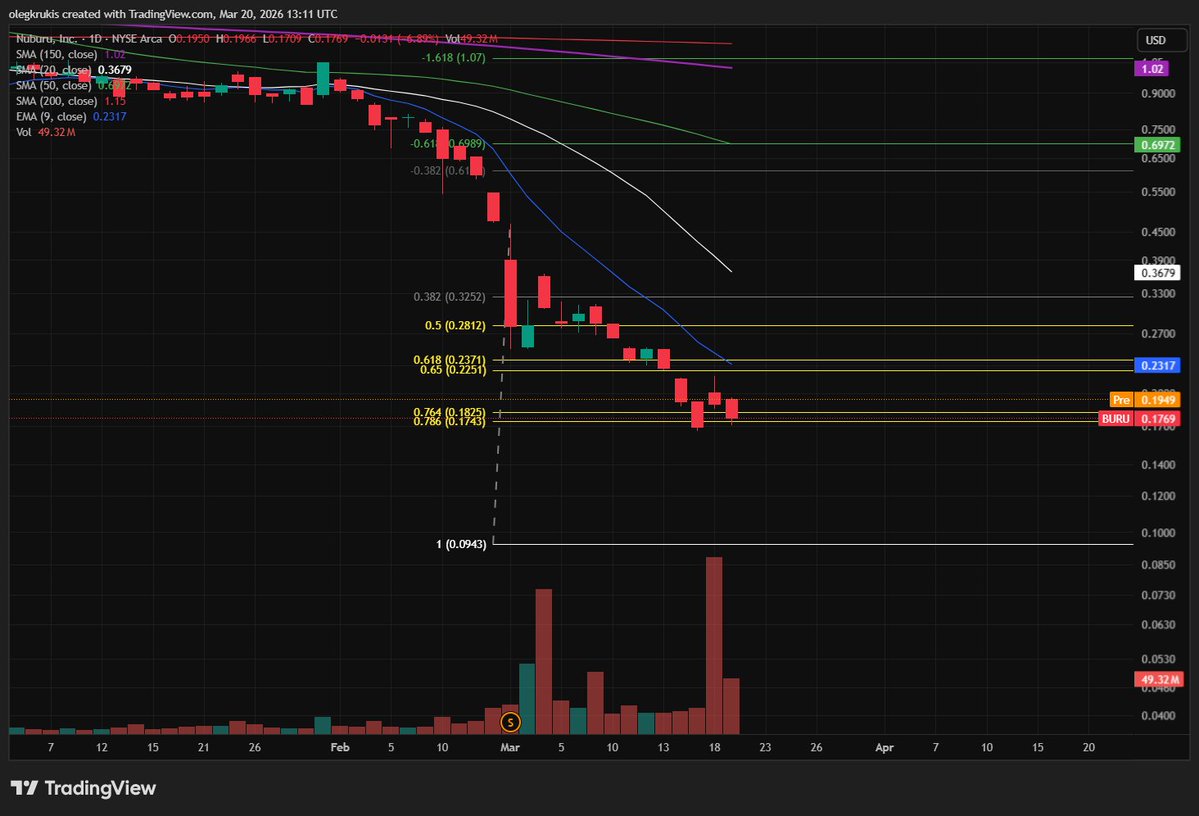Click the orange S event marker near Mar

[x=510, y=721]
